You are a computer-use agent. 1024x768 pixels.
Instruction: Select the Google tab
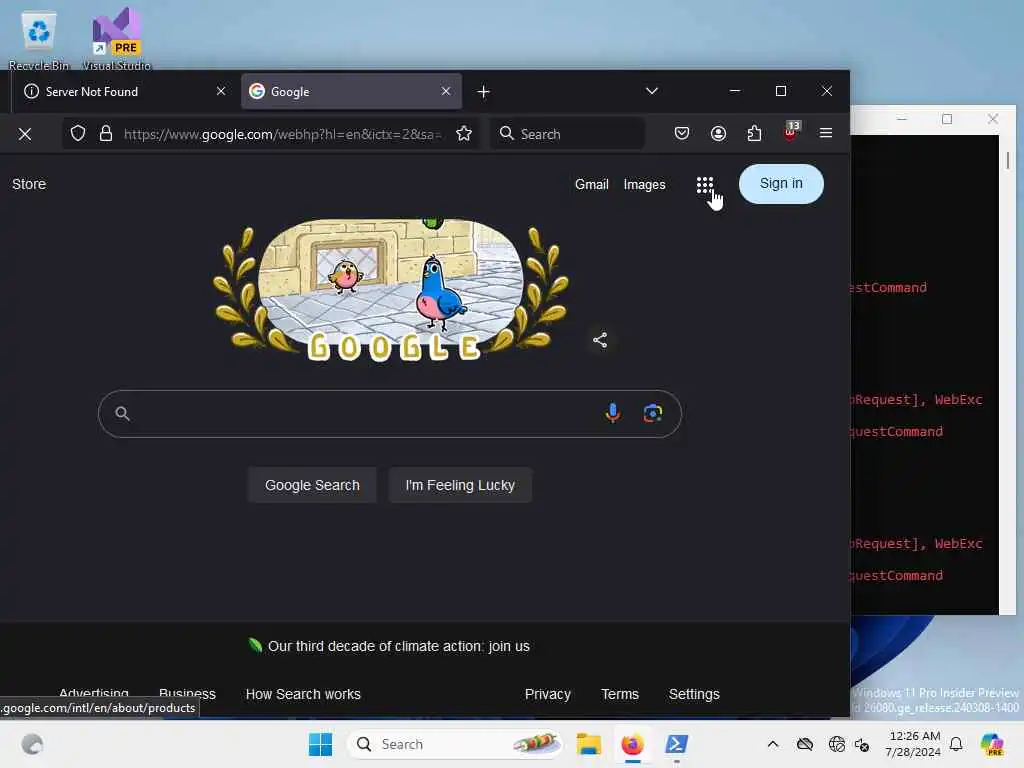pos(351,91)
